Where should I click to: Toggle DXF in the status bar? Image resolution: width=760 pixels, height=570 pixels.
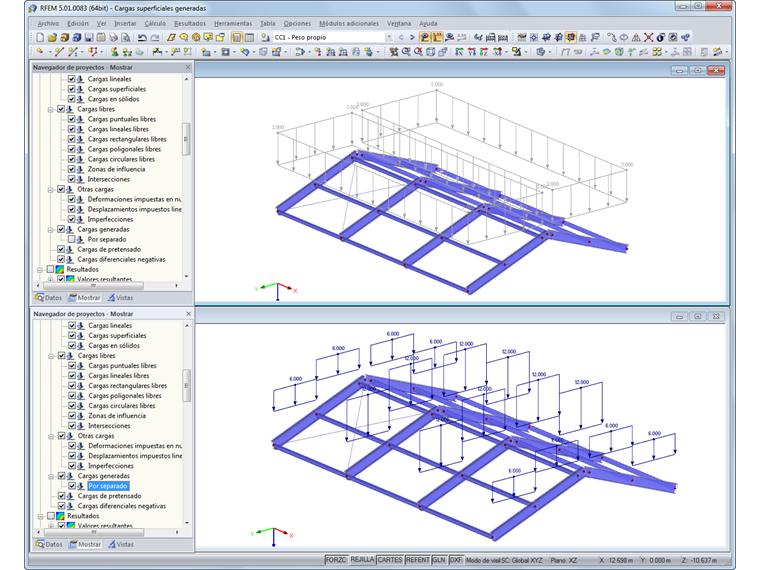[456, 560]
